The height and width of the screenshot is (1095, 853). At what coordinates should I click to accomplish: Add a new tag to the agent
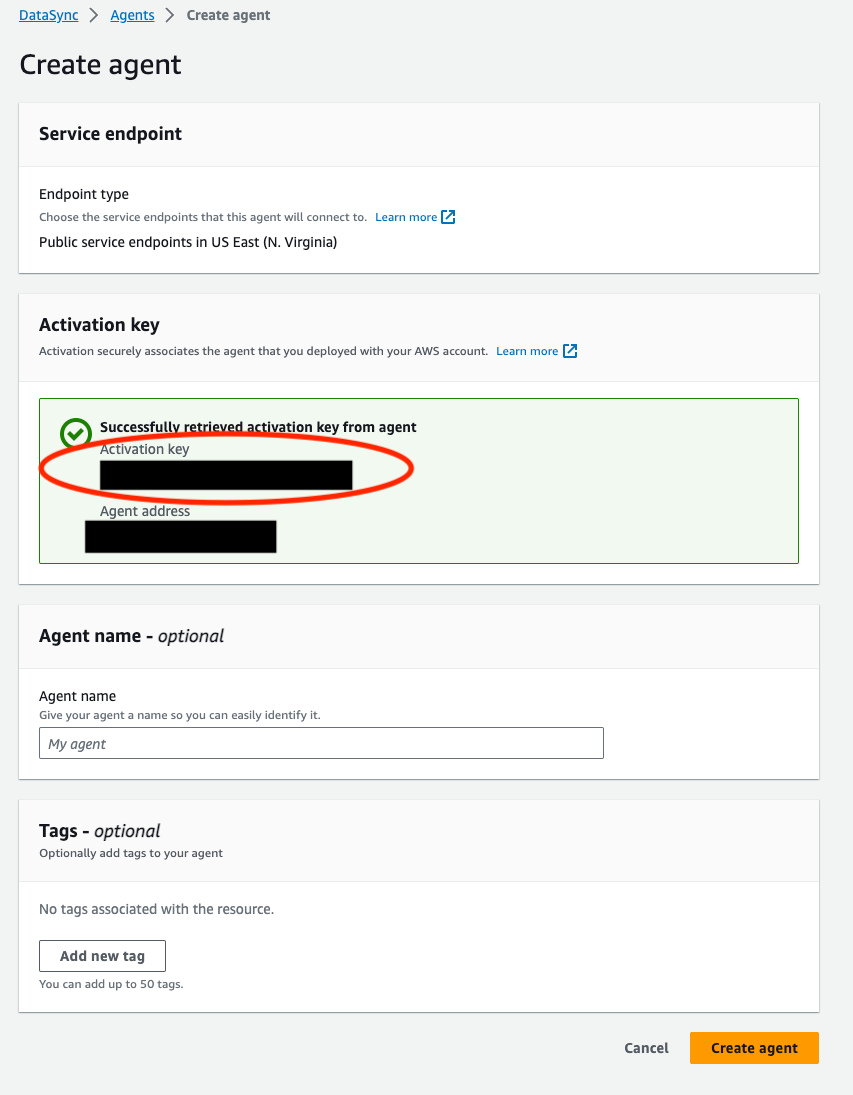point(102,955)
